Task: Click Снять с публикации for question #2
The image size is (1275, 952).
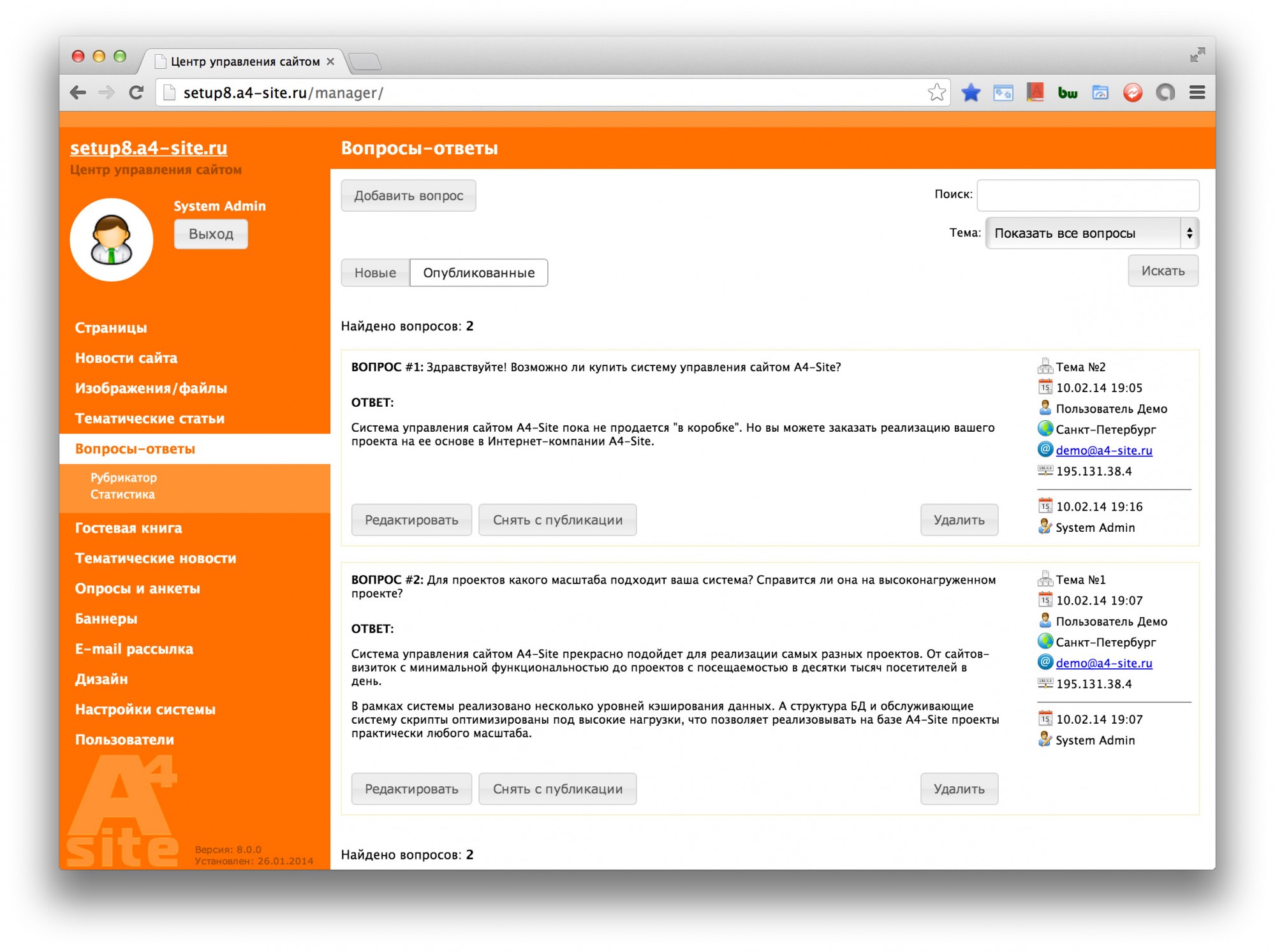Action: tap(557, 788)
